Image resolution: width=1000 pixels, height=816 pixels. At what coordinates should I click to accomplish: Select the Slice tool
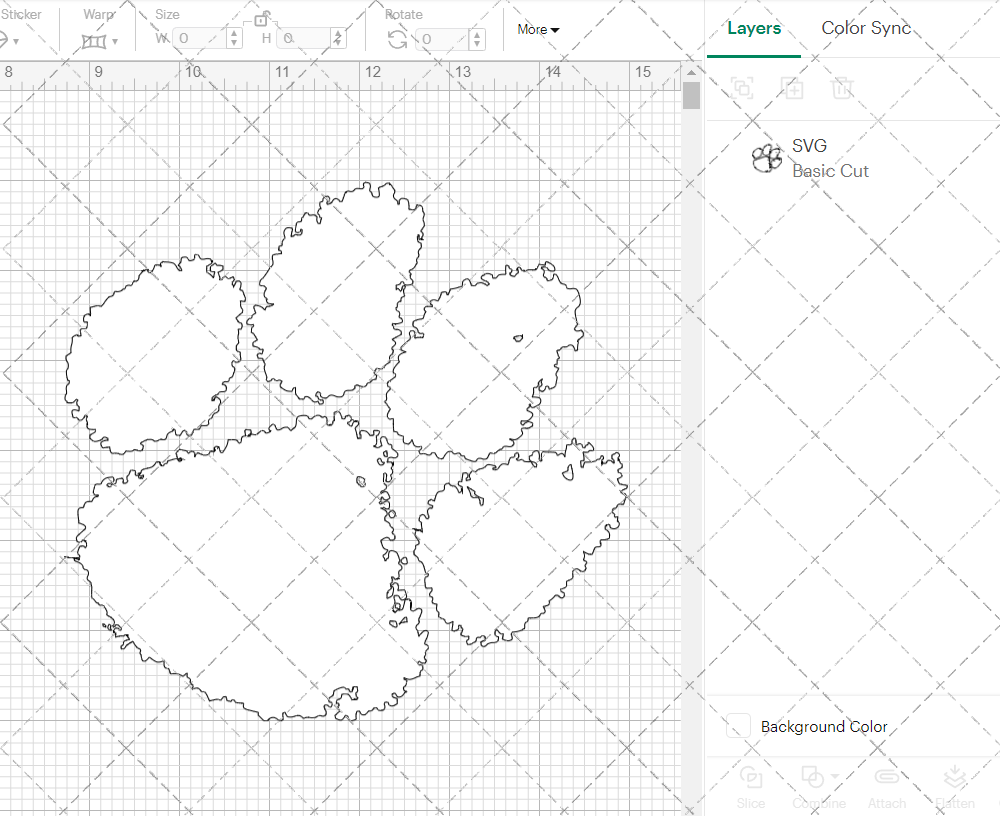pyautogui.click(x=751, y=777)
